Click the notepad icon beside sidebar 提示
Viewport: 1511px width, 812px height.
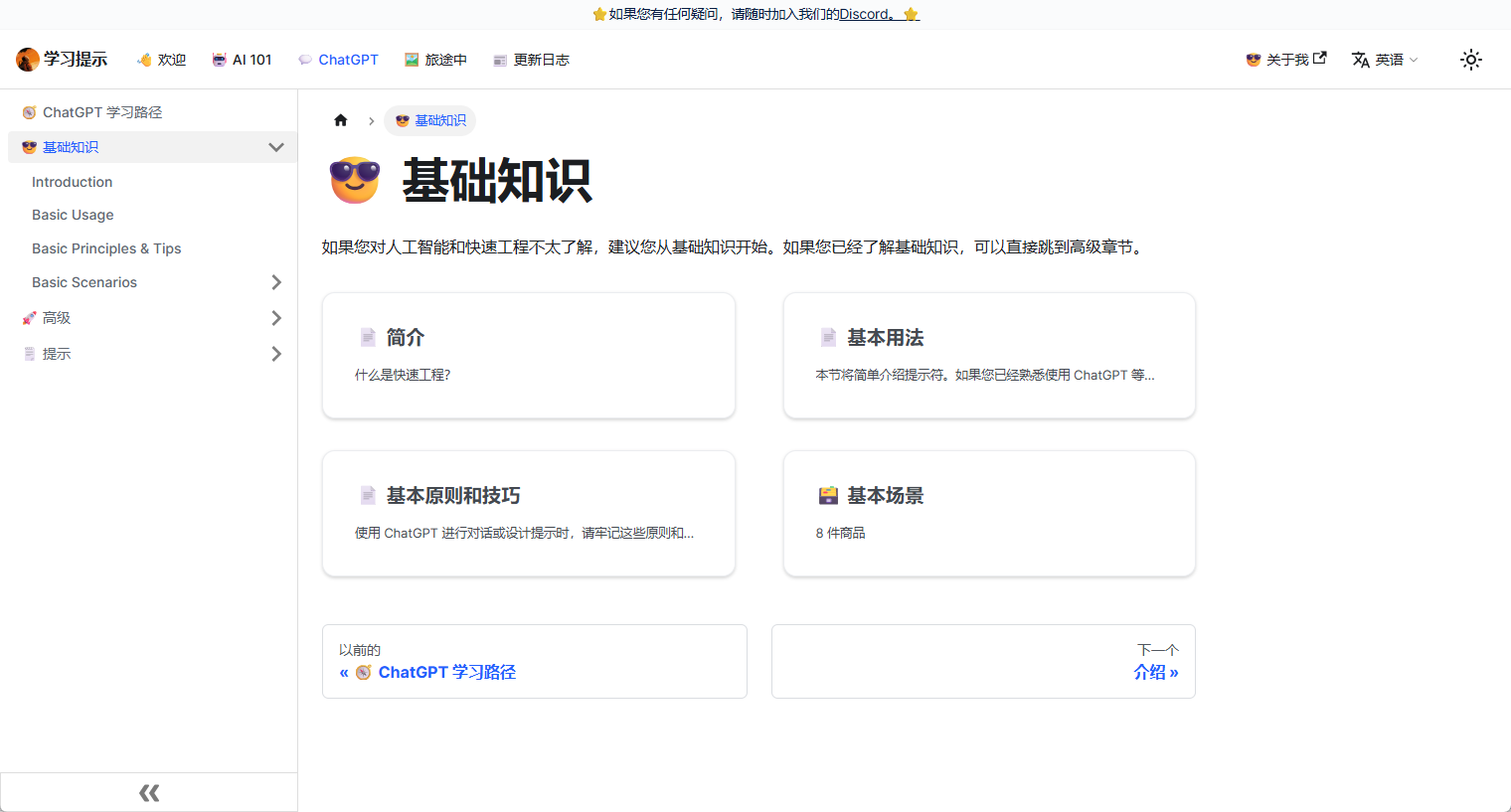(29, 354)
